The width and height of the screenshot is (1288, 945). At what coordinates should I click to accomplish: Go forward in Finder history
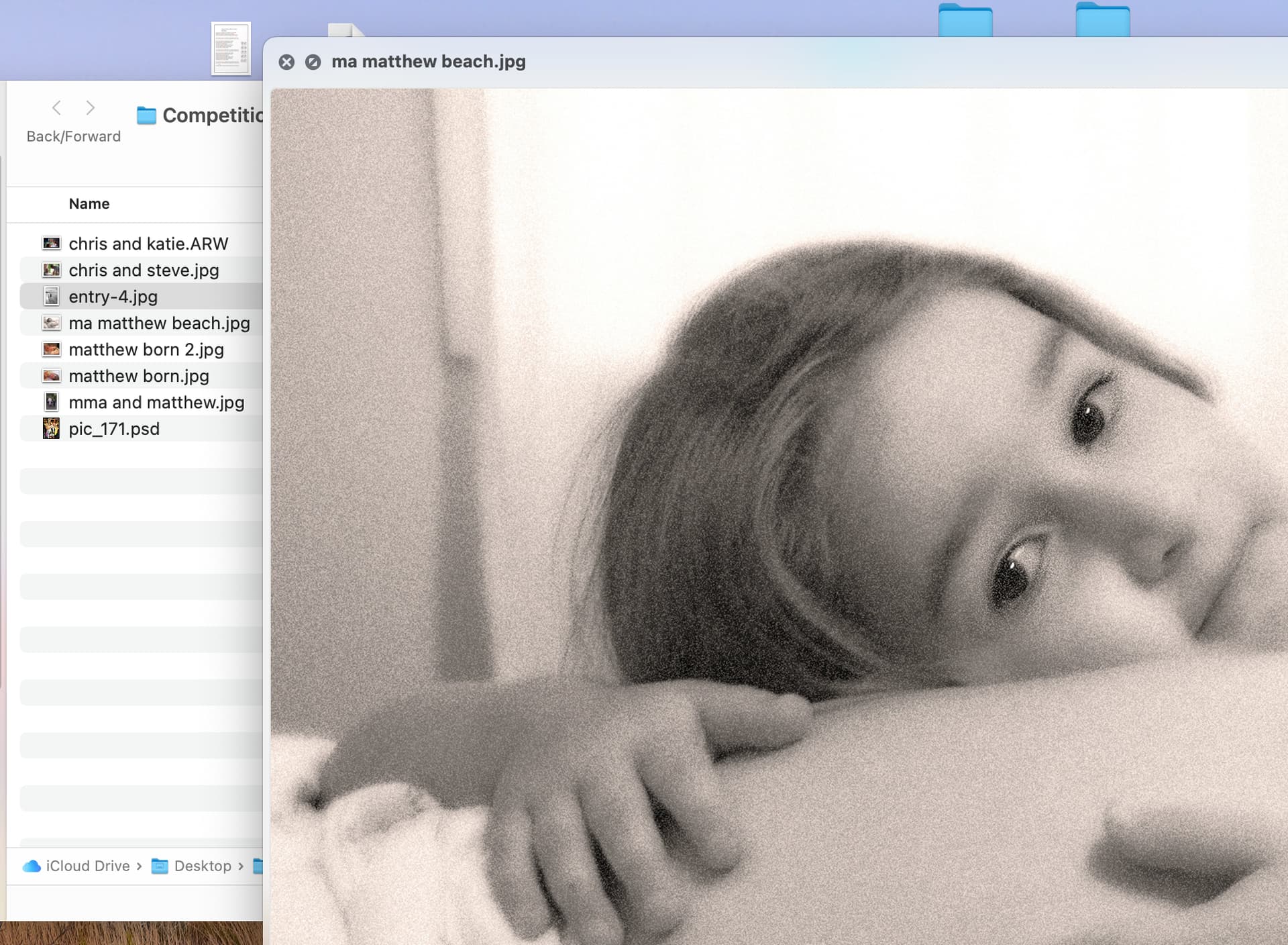[91, 107]
